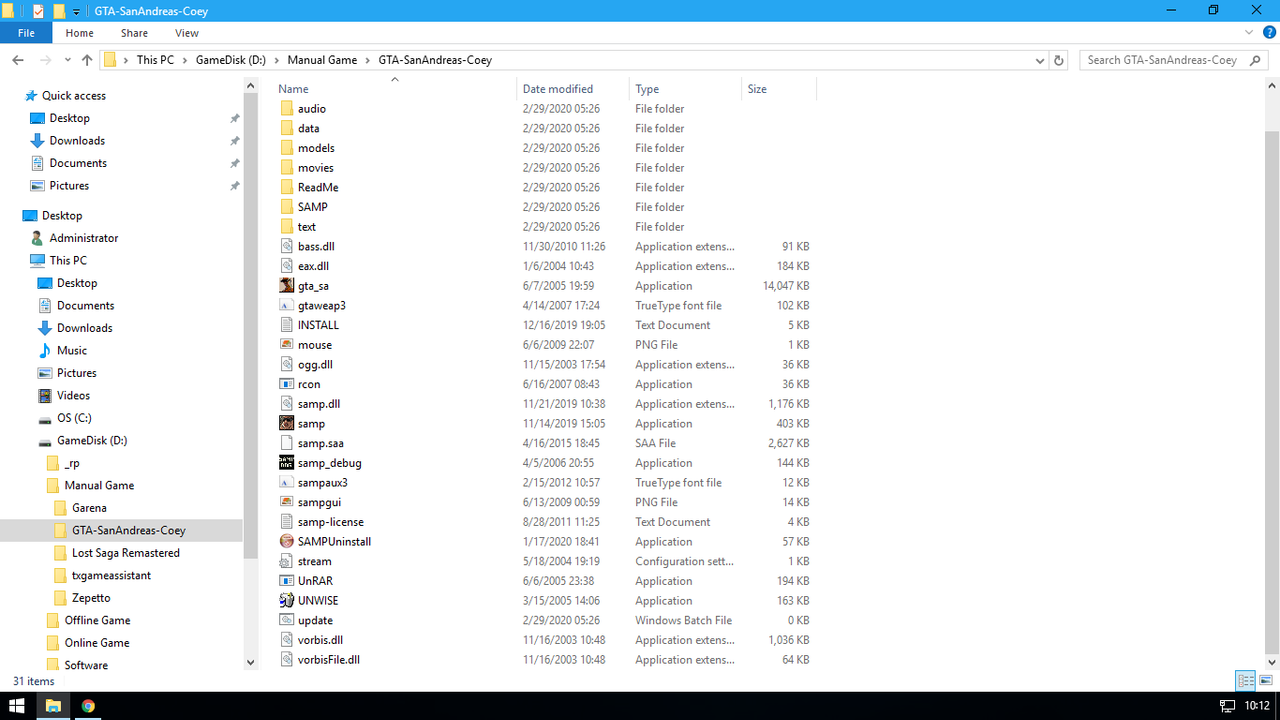This screenshot has height=720, width=1280.
Task: Open the Help question mark icon
Action: coord(1267,33)
